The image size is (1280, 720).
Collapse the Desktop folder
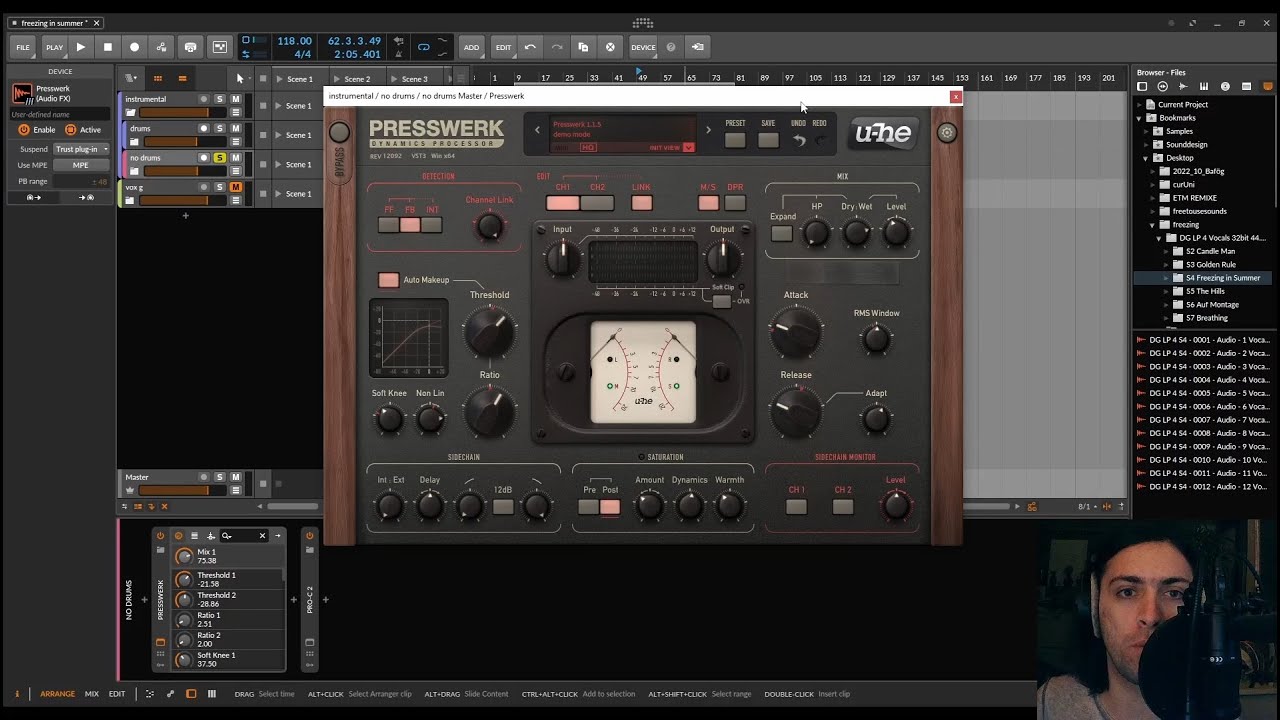click(x=1146, y=158)
